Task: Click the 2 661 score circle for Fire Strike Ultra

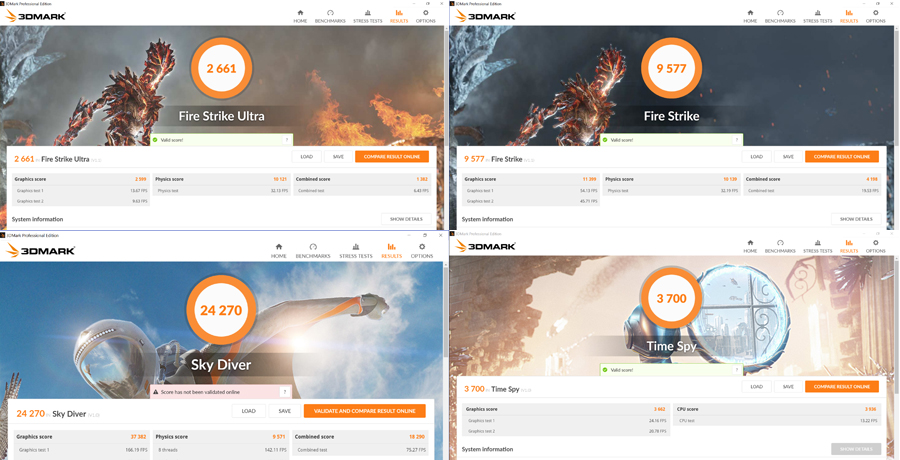Action: (x=222, y=69)
